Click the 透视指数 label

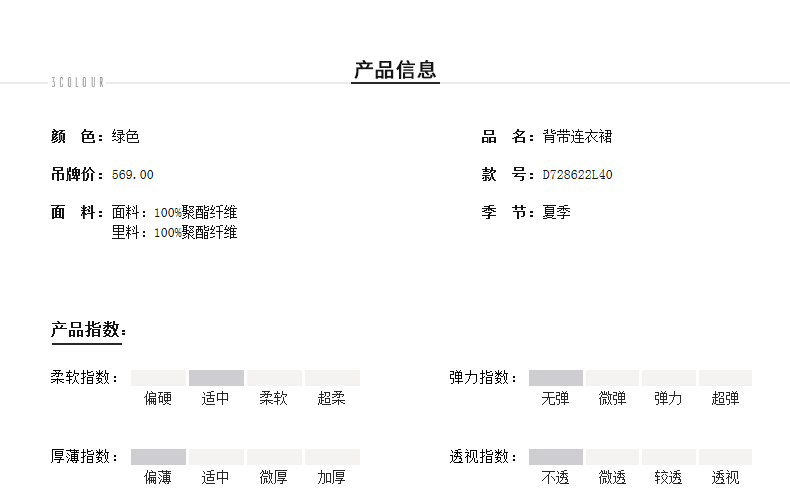coord(483,456)
